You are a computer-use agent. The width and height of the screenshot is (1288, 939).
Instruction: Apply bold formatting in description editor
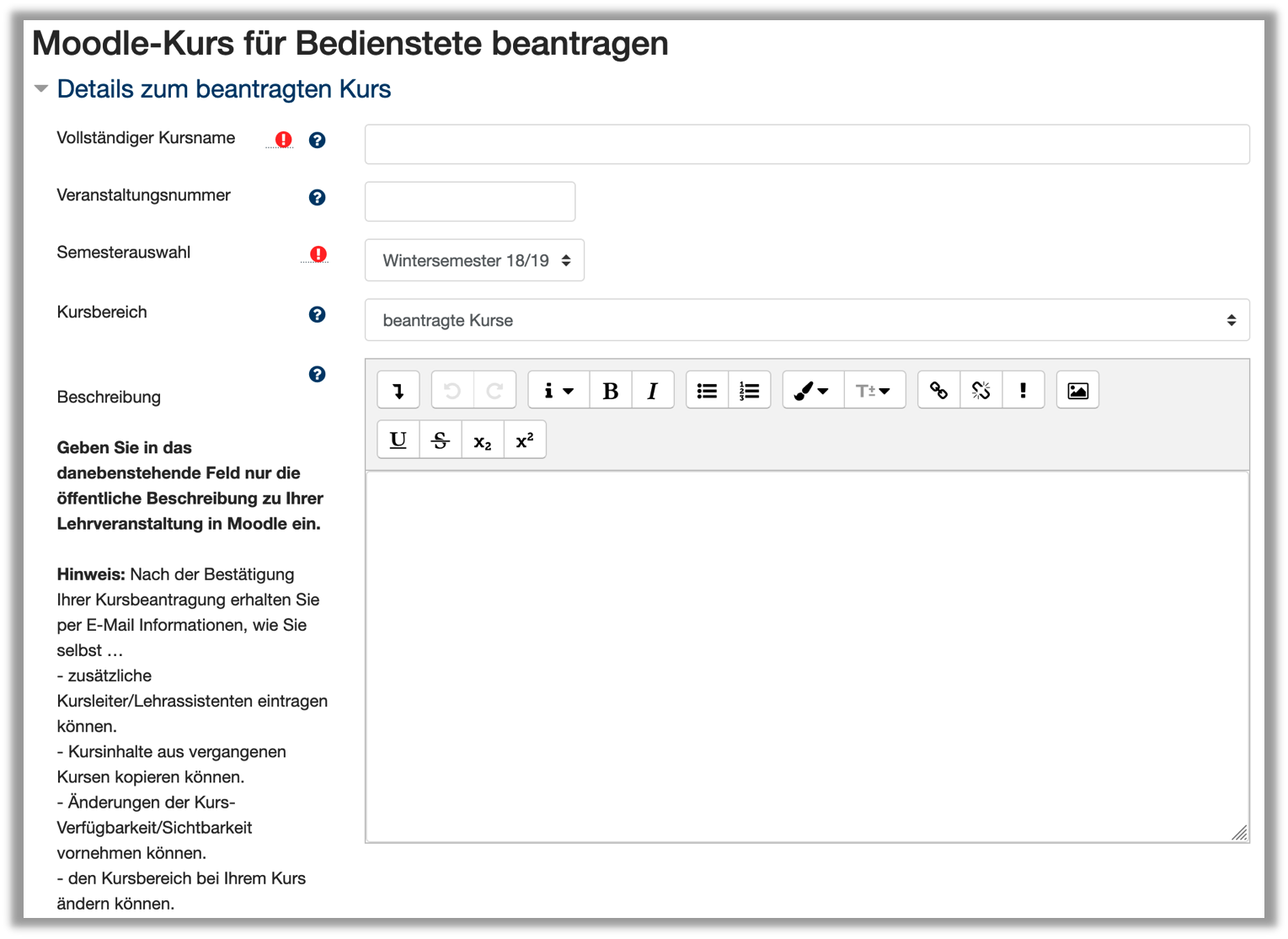pyautogui.click(x=611, y=391)
